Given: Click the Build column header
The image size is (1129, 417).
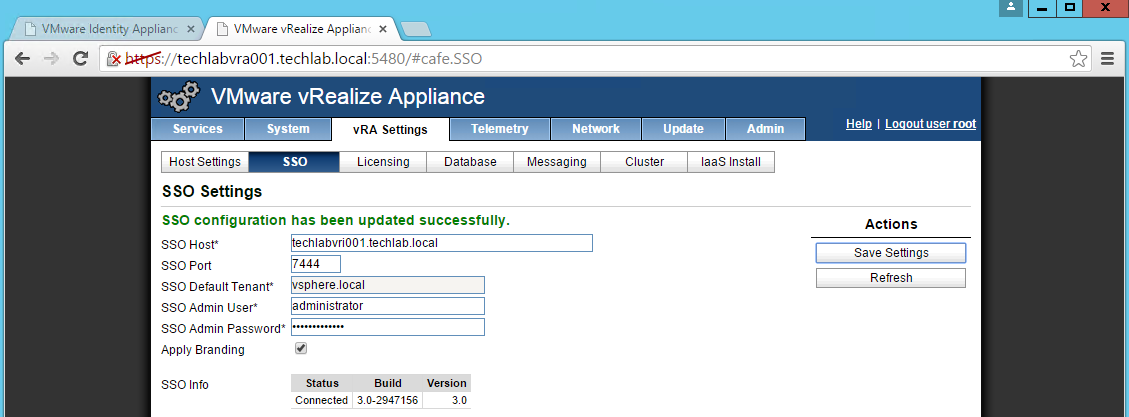Looking at the screenshot, I should (x=387, y=383).
